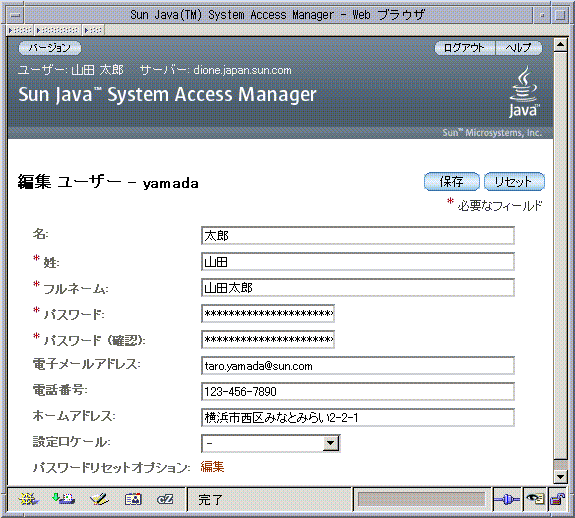Click the バージョン button
The height and width of the screenshot is (518, 575).
(x=50, y=48)
